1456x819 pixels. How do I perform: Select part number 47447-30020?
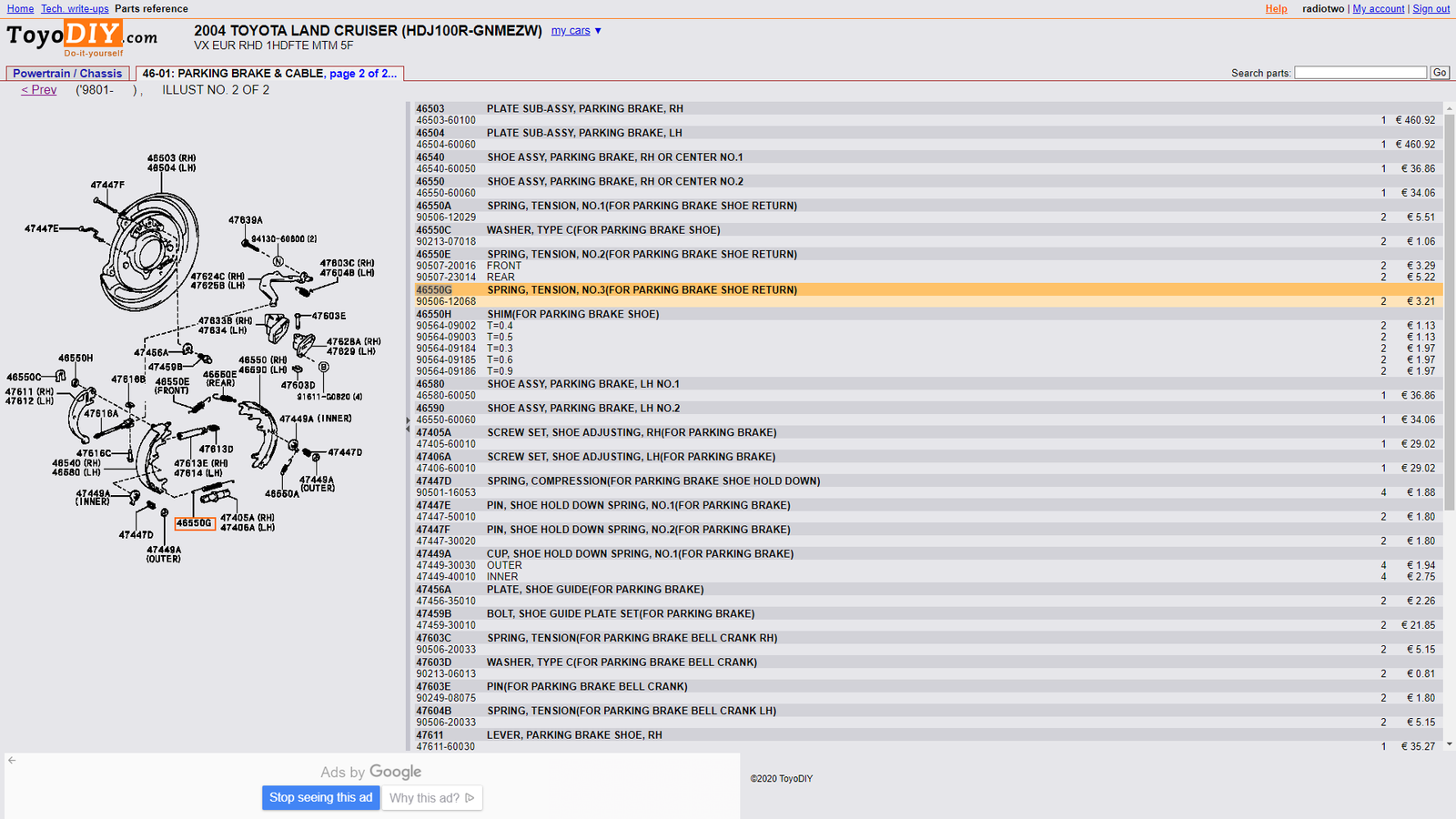446,541
